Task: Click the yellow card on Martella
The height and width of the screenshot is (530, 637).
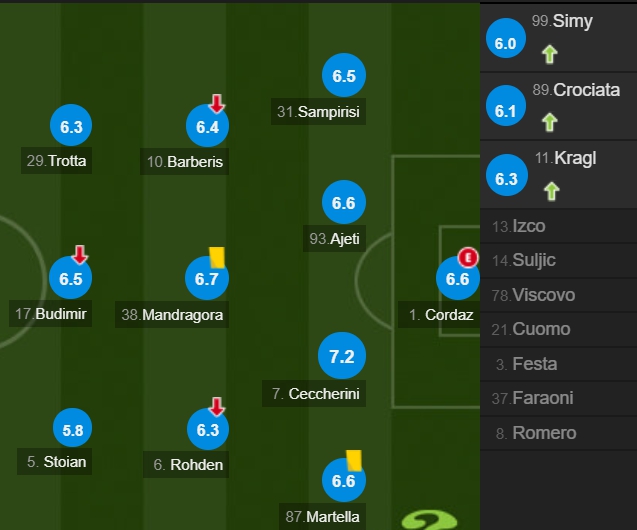Action: [353, 460]
